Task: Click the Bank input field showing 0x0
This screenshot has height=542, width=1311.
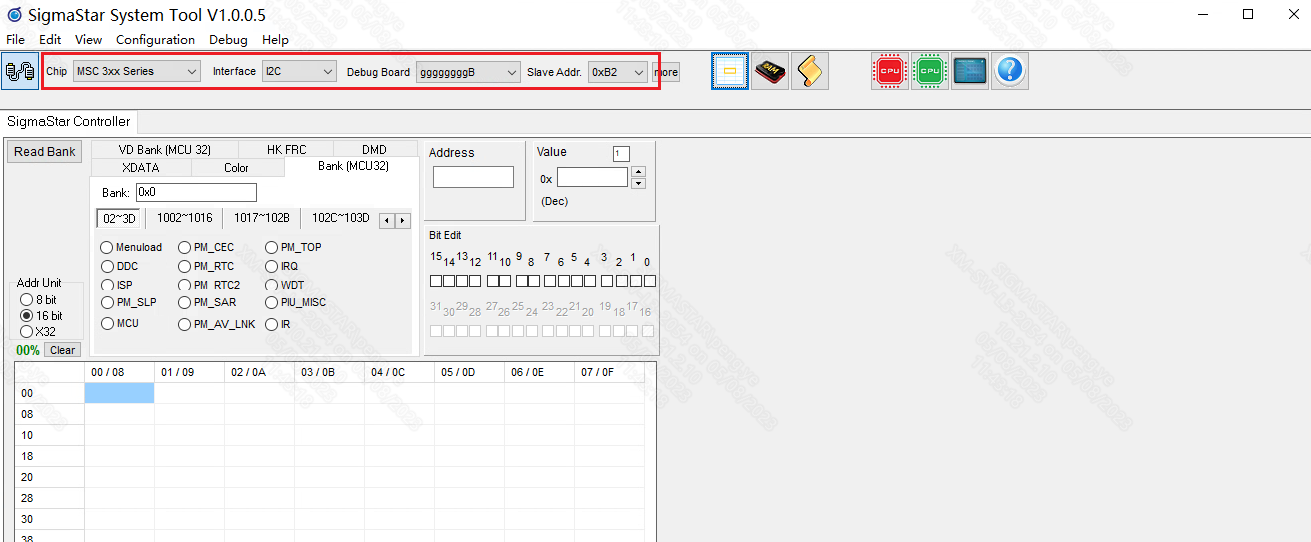Action: (196, 192)
